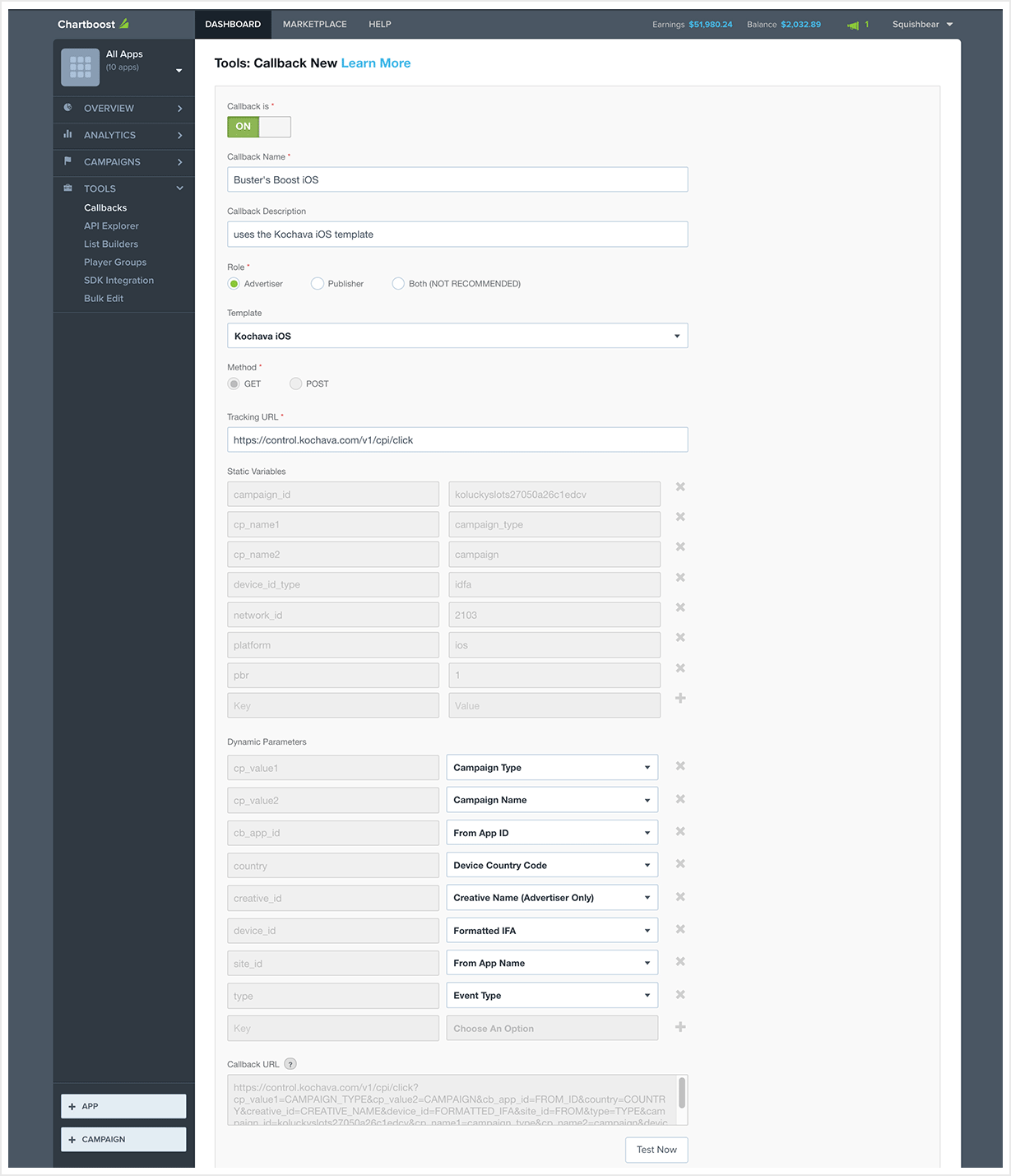
Task: Click the Chartboost logo
Action: (93, 24)
